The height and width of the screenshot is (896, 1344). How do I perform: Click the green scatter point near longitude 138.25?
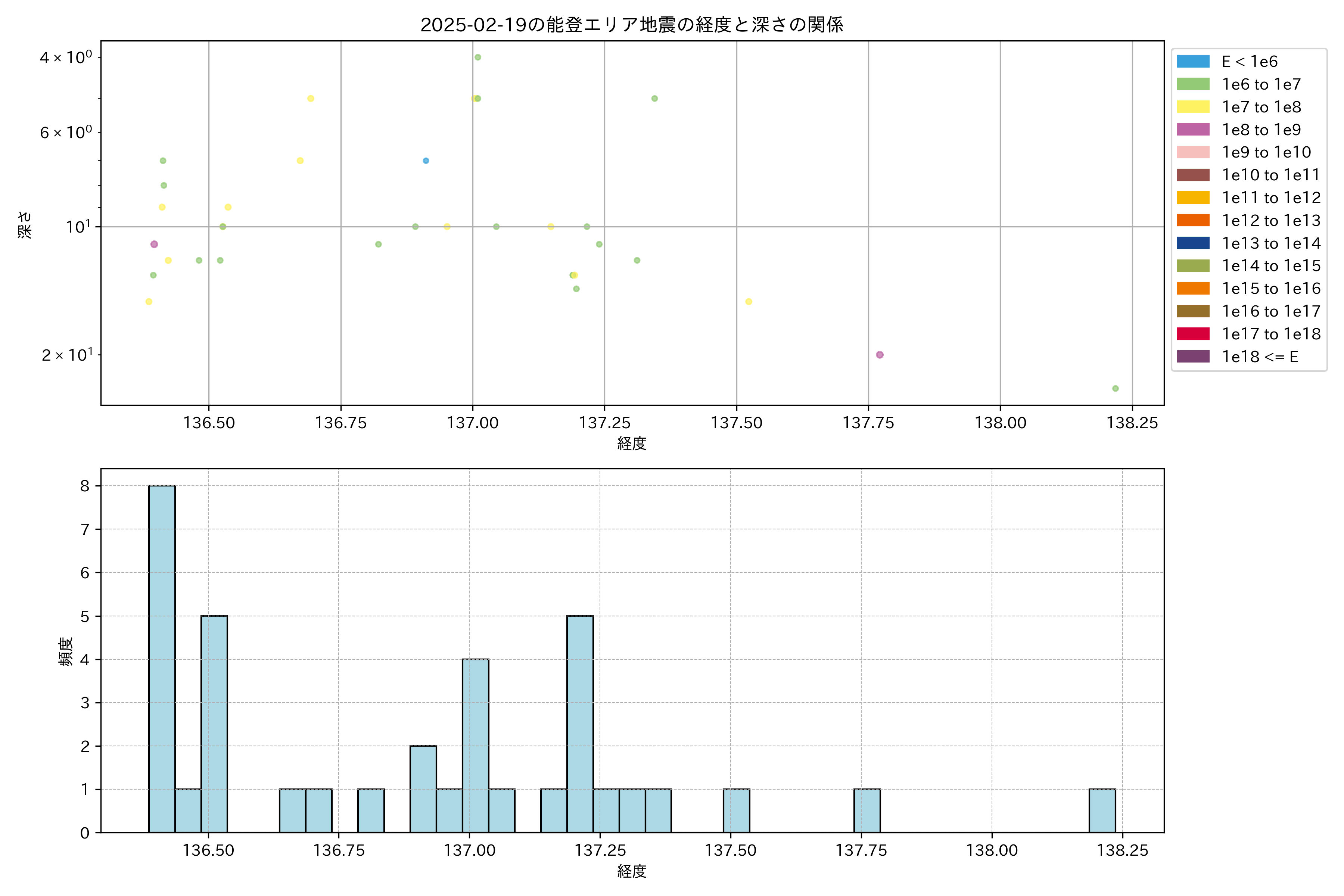[x=1116, y=389]
